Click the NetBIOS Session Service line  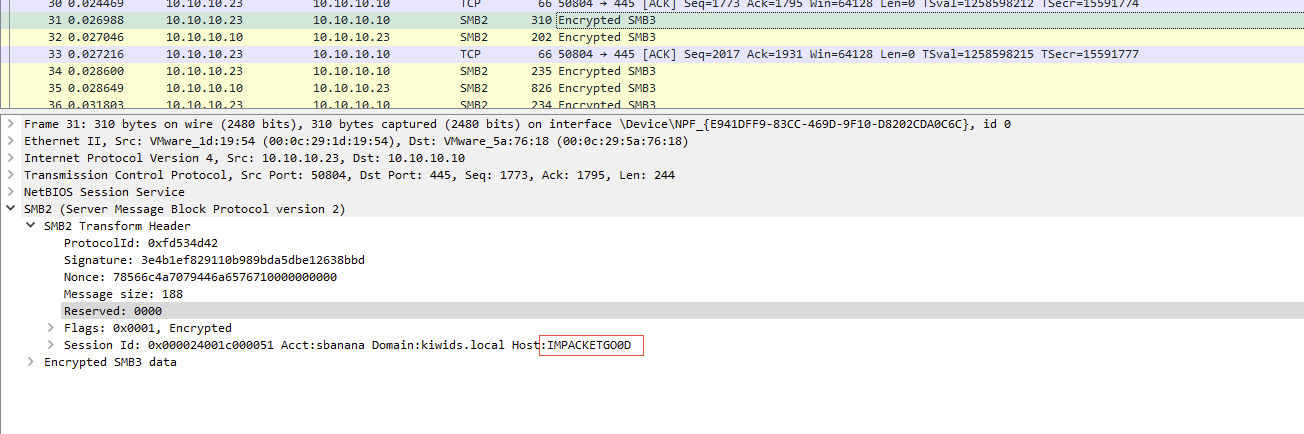coord(104,192)
